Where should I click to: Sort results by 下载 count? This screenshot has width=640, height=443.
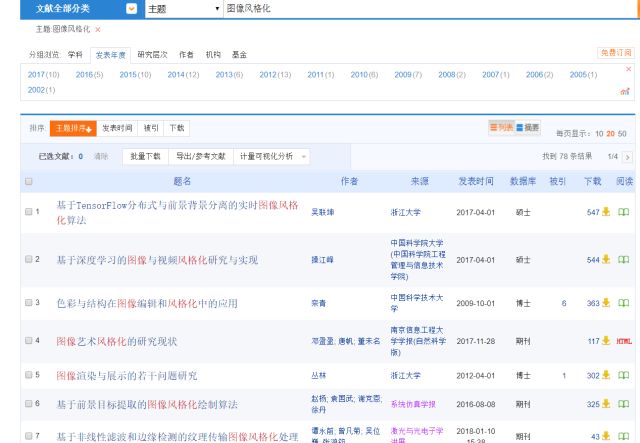point(176,128)
